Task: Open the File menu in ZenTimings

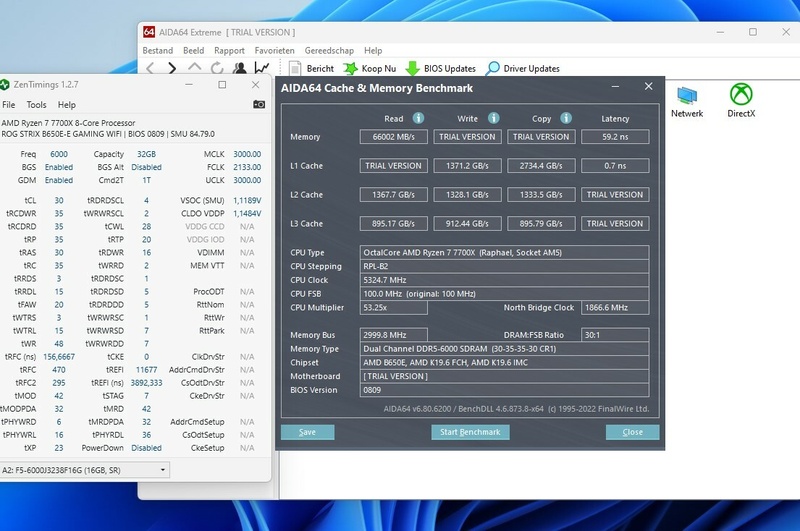Action: pos(9,105)
